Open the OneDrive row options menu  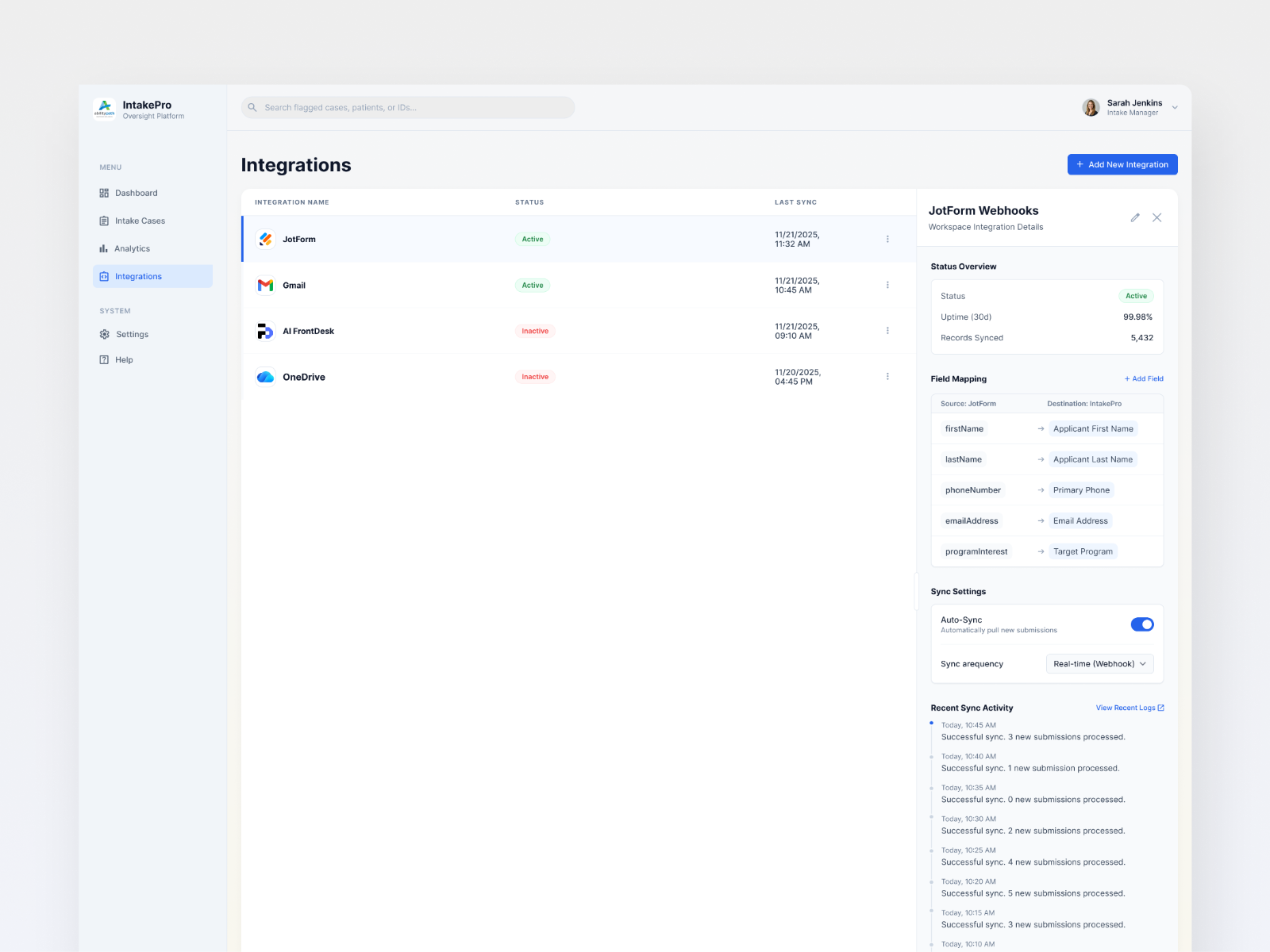(887, 377)
